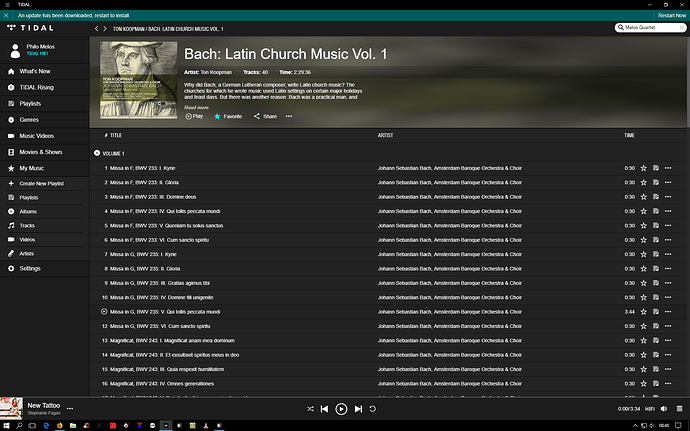Favorite track 9 Gratias agimus tibi

coord(643,283)
